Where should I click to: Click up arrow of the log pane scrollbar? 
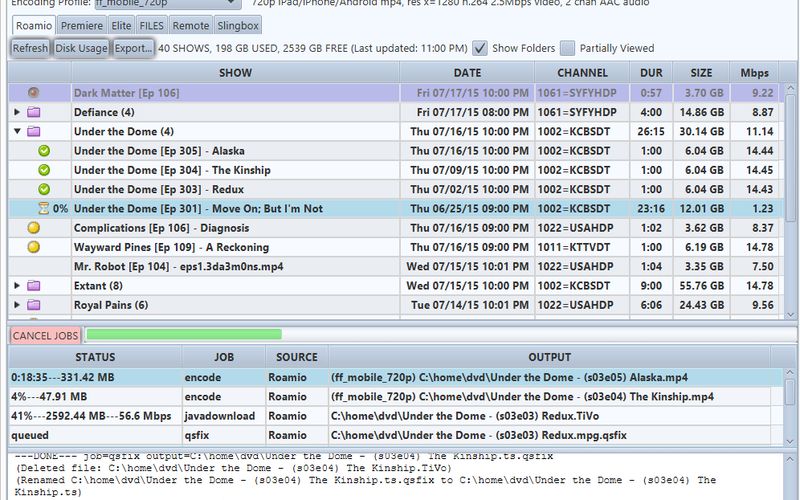pos(790,460)
